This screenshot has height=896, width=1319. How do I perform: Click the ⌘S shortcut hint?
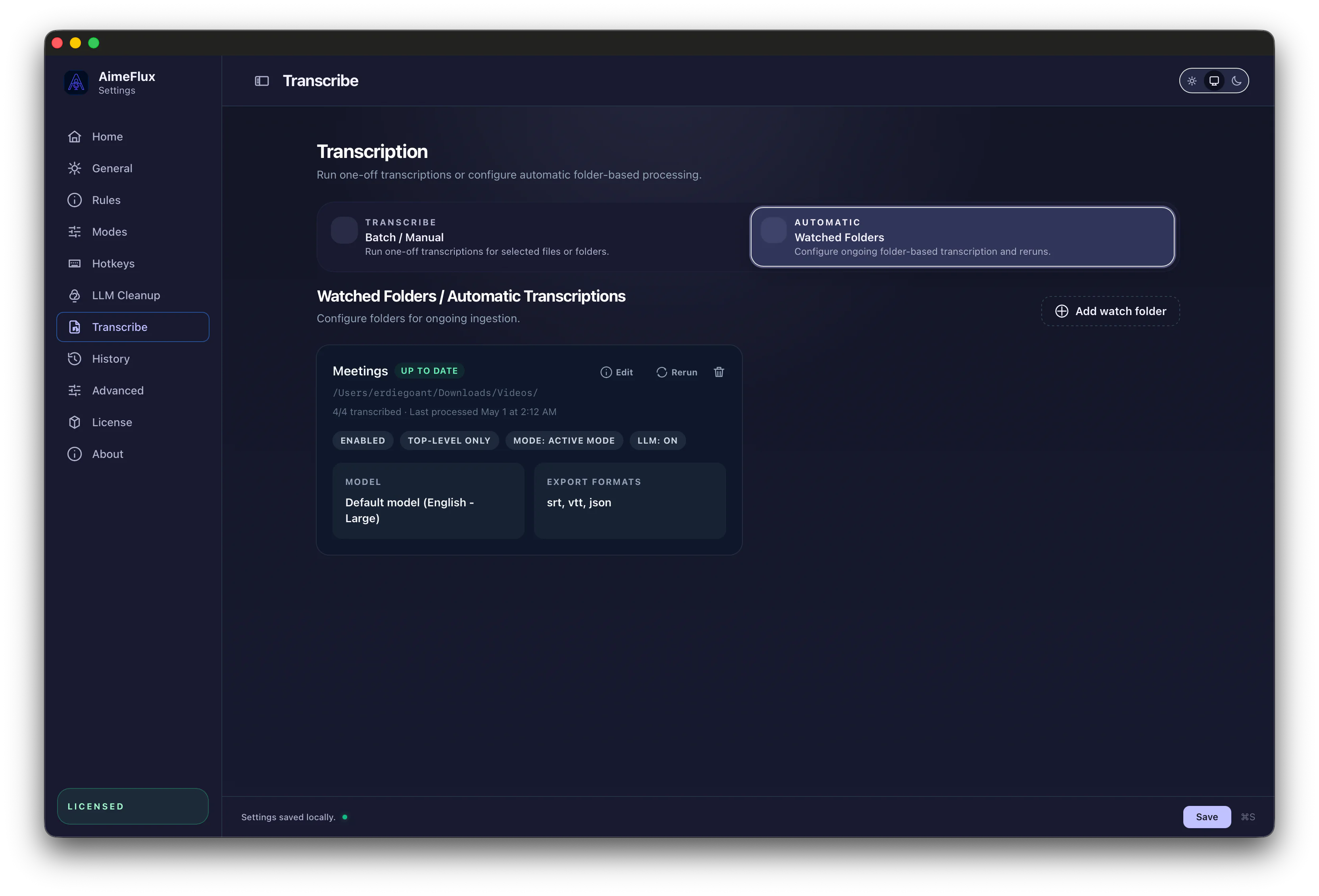point(1248,817)
